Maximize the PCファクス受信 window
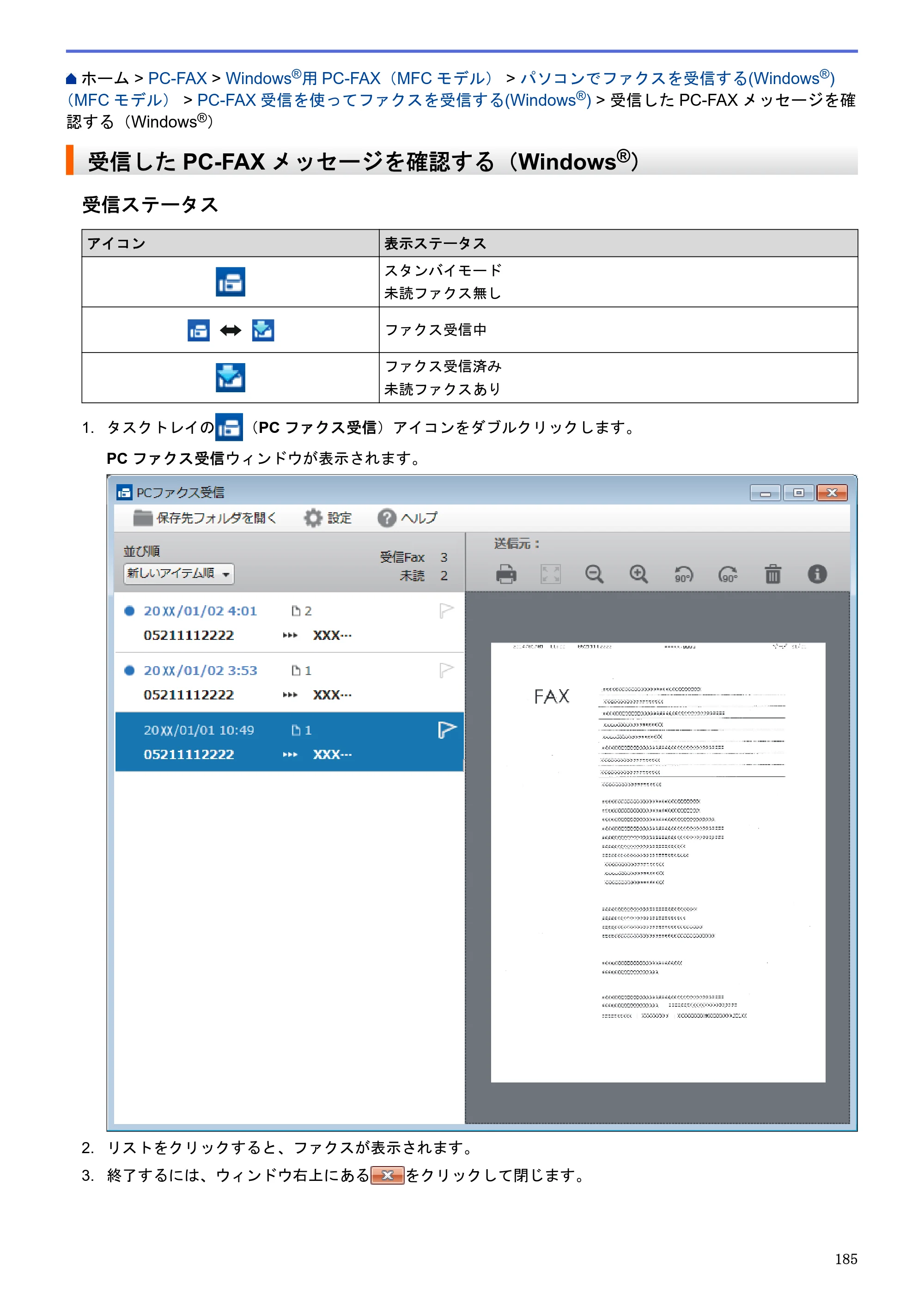 pyautogui.click(x=798, y=493)
